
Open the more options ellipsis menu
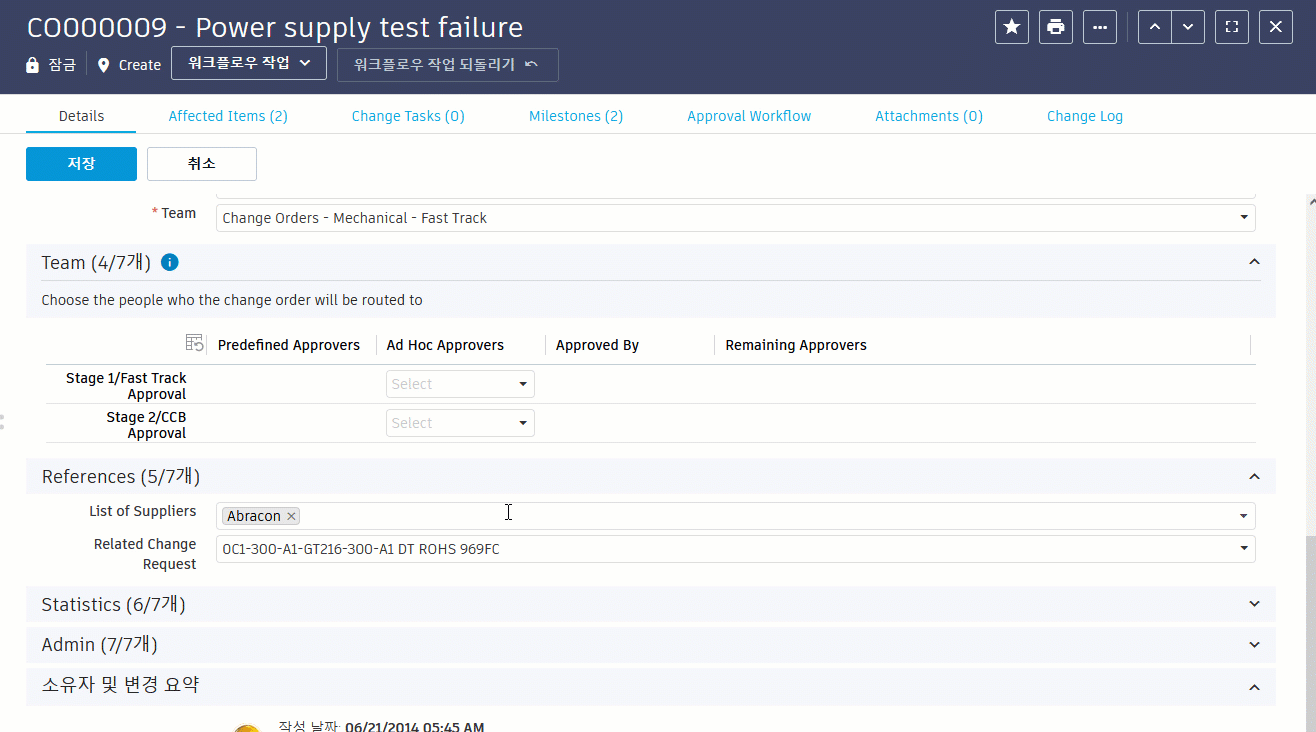tap(1100, 27)
